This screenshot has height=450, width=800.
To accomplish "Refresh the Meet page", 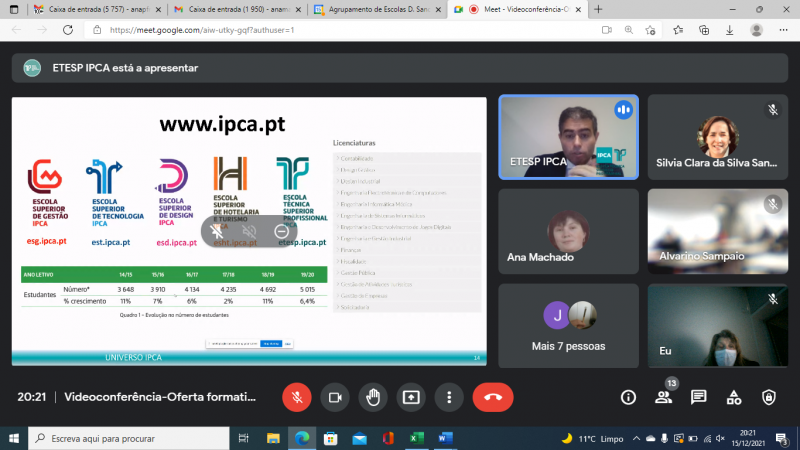I will click(67, 30).
